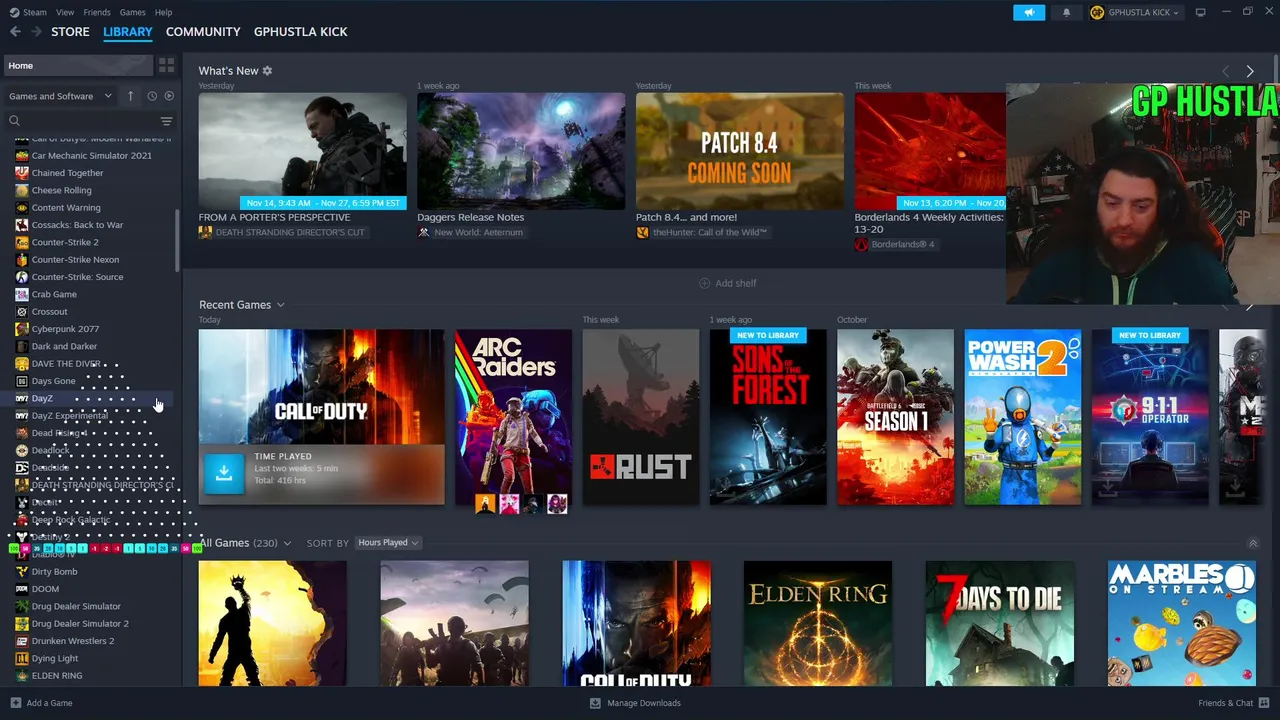1280x720 pixels.
Task: Click the forward navigation arrow
Action: click(37, 32)
